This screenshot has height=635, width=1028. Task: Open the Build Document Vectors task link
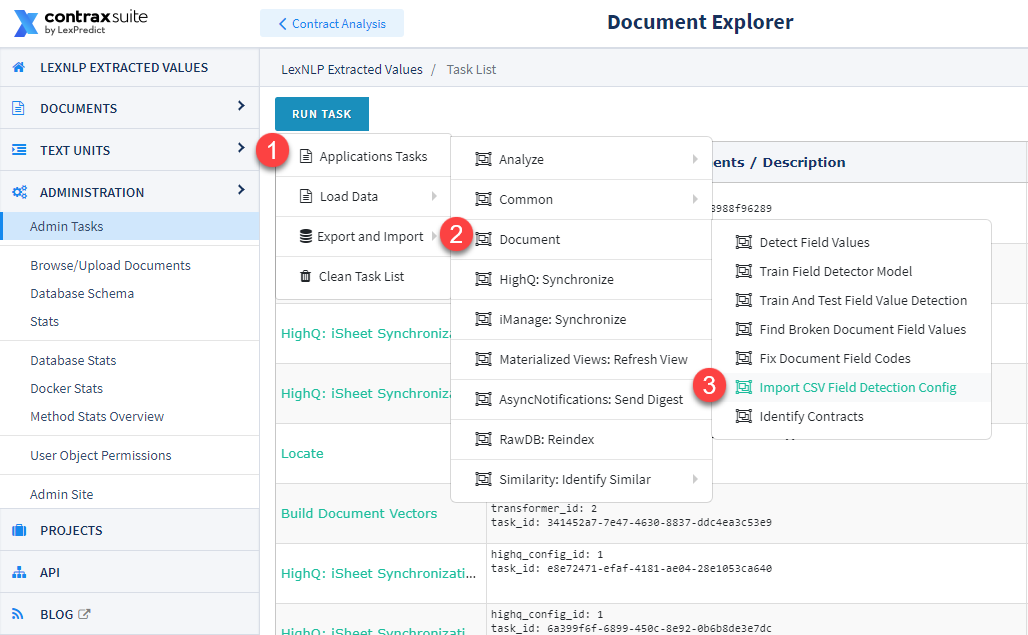pyautogui.click(x=359, y=514)
